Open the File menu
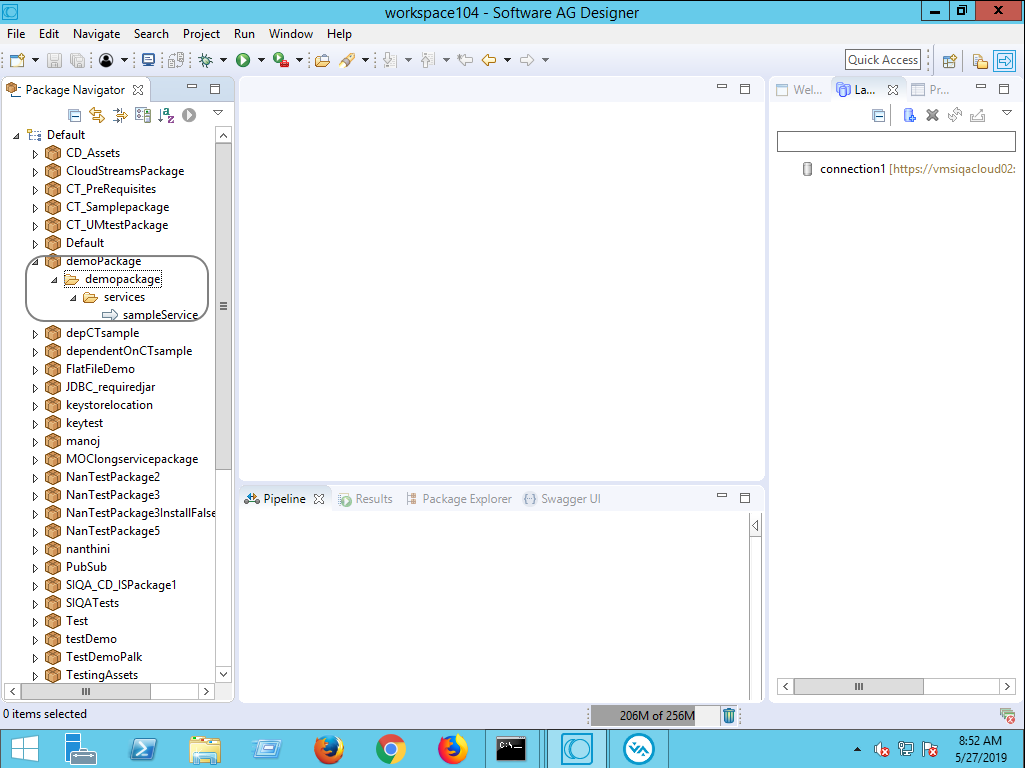This screenshot has height=768, width=1025. [16, 34]
